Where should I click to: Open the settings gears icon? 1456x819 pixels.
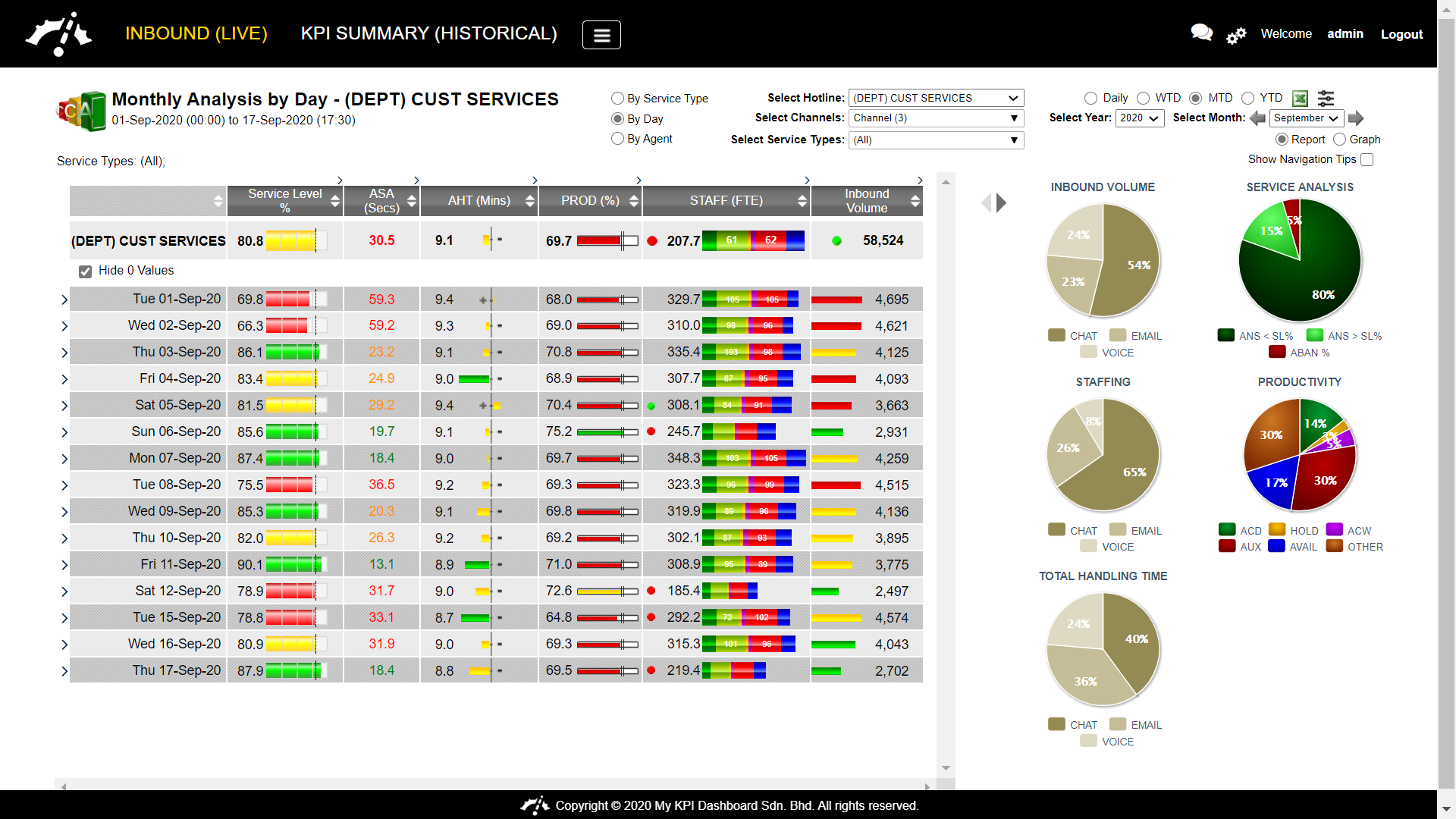coord(1236,35)
